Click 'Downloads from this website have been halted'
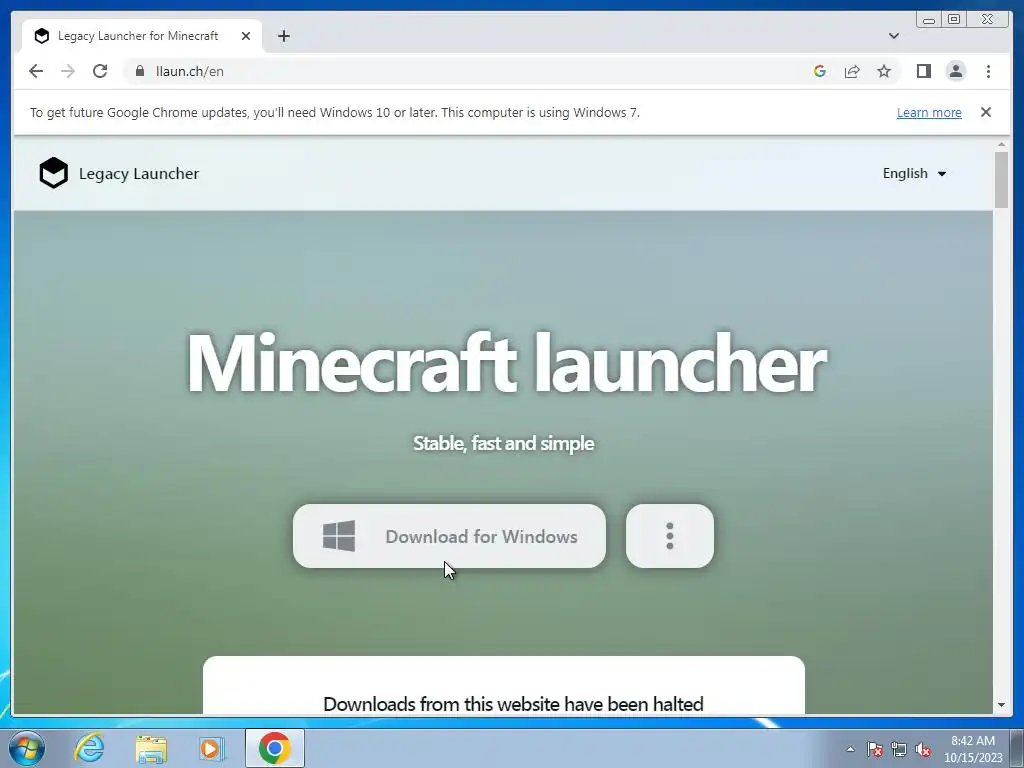 [x=513, y=704]
